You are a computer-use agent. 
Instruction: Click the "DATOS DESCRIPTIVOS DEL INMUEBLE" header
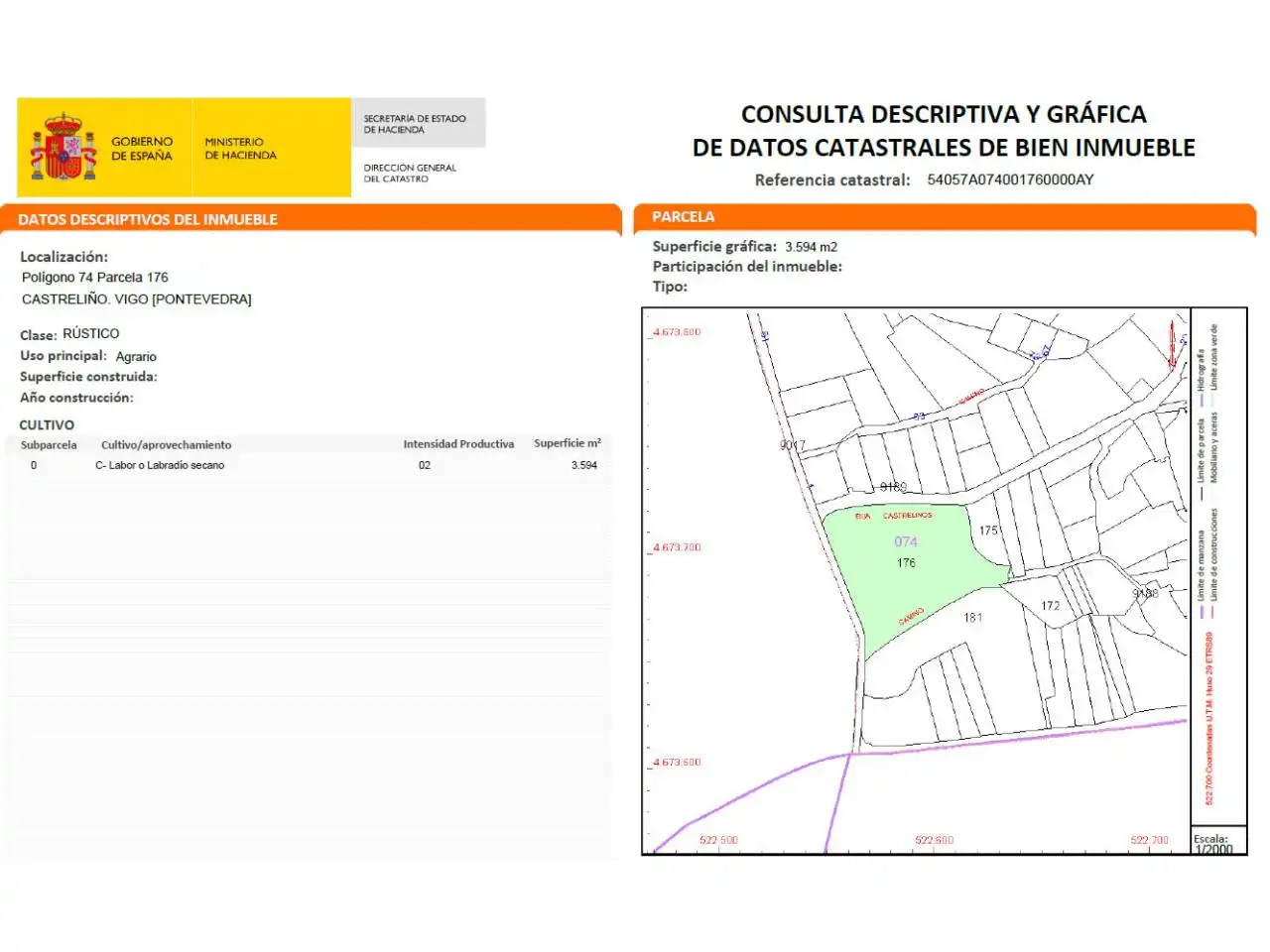pos(148,219)
